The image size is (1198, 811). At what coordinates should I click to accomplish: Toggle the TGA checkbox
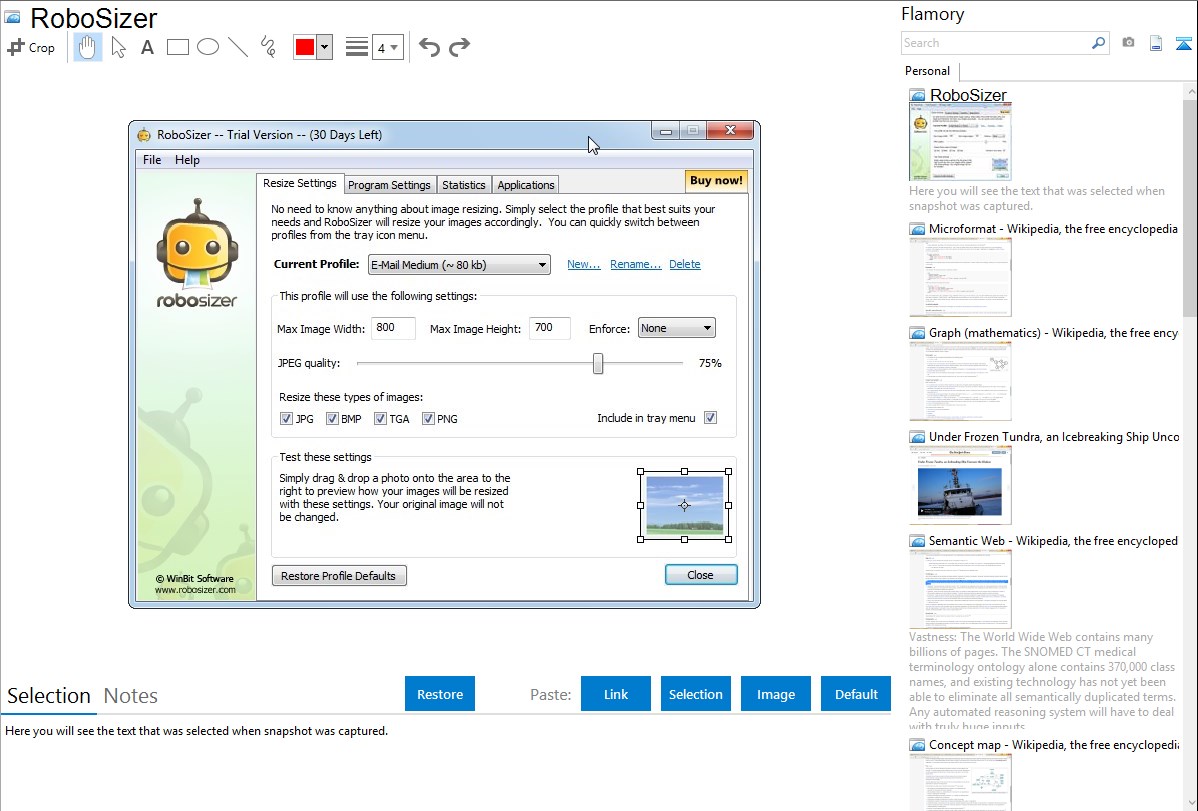[380, 419]
